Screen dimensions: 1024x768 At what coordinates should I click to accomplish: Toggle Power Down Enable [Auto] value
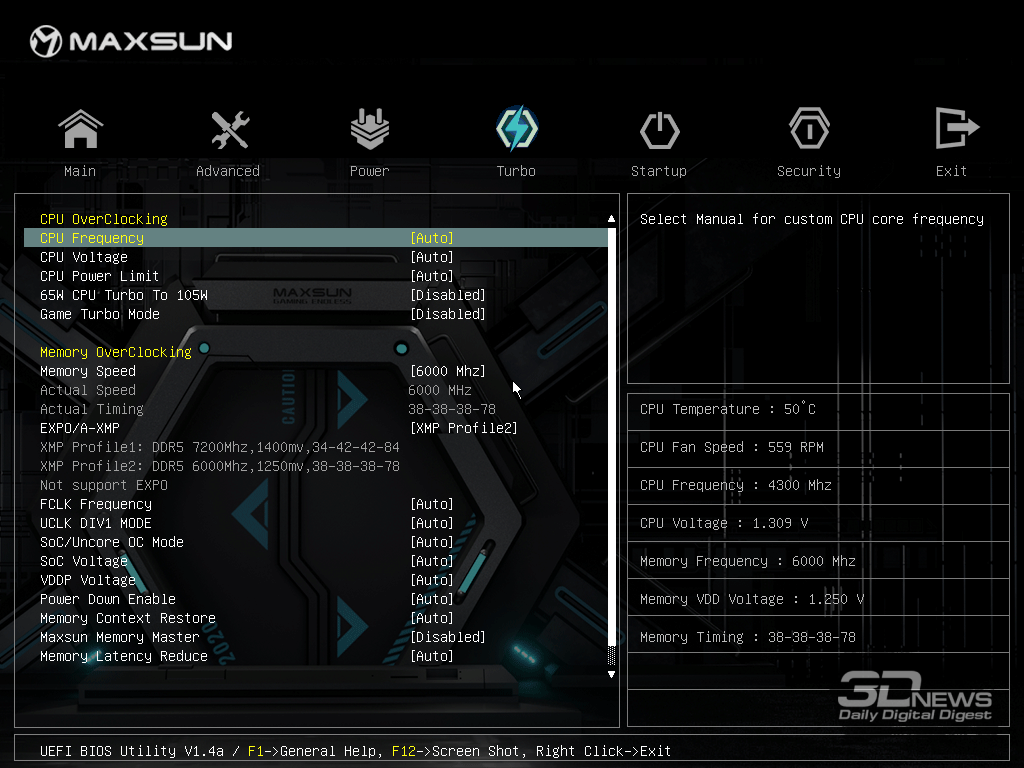coord(432,599)
